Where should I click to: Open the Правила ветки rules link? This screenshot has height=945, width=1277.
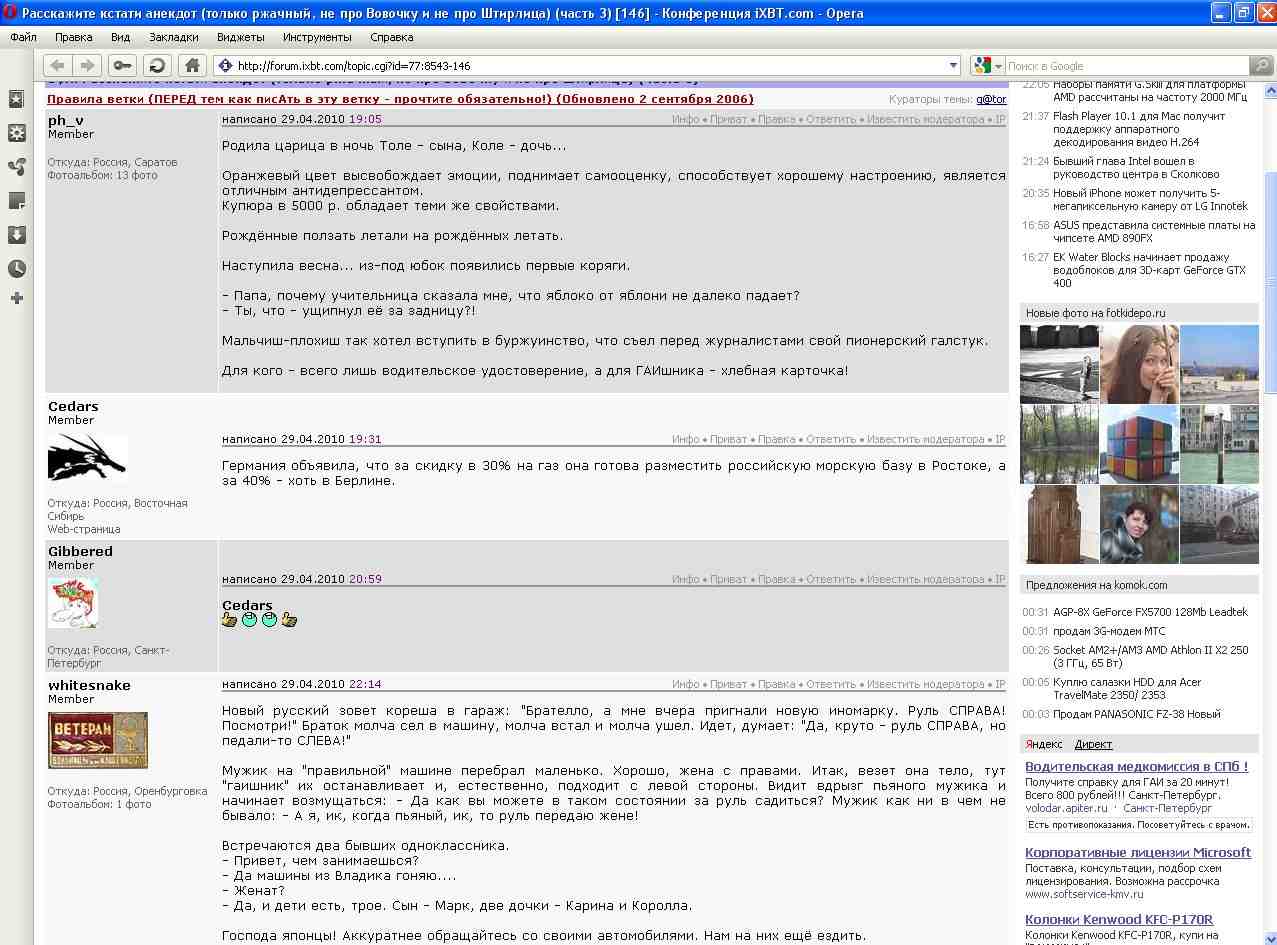pos(400,99)
